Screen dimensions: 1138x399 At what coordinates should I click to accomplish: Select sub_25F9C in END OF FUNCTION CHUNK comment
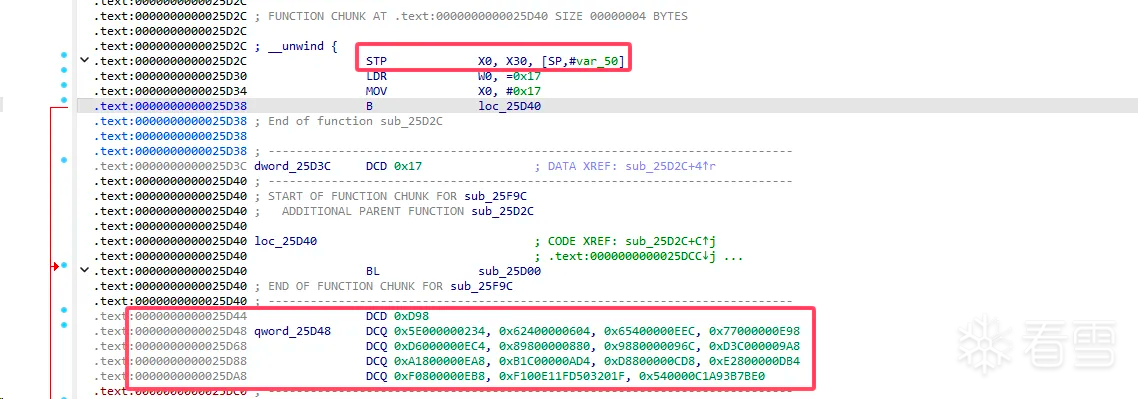tap(482, 286)
